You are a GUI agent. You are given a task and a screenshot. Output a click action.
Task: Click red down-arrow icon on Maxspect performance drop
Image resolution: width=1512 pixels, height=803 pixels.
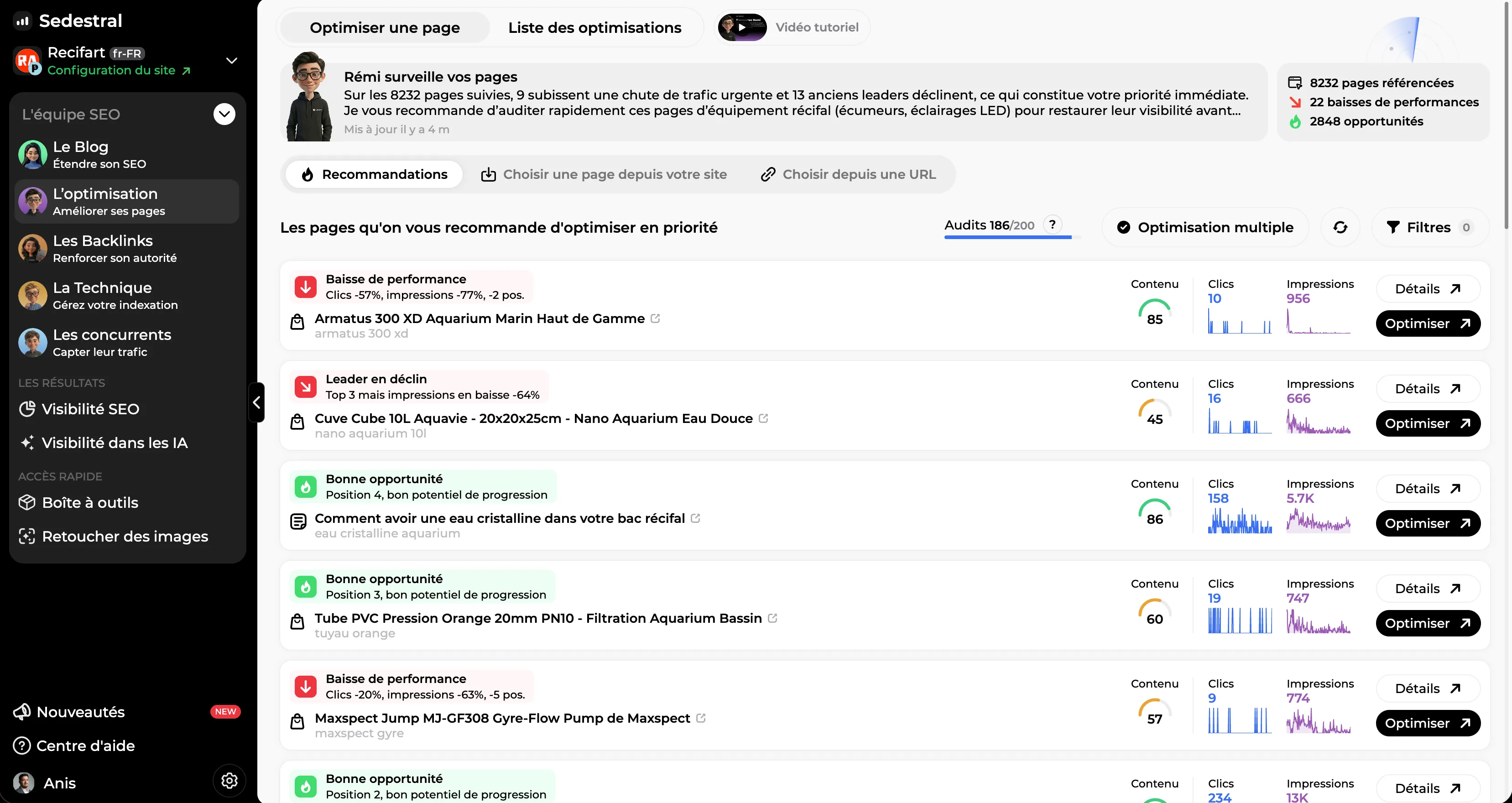point(305,686)
